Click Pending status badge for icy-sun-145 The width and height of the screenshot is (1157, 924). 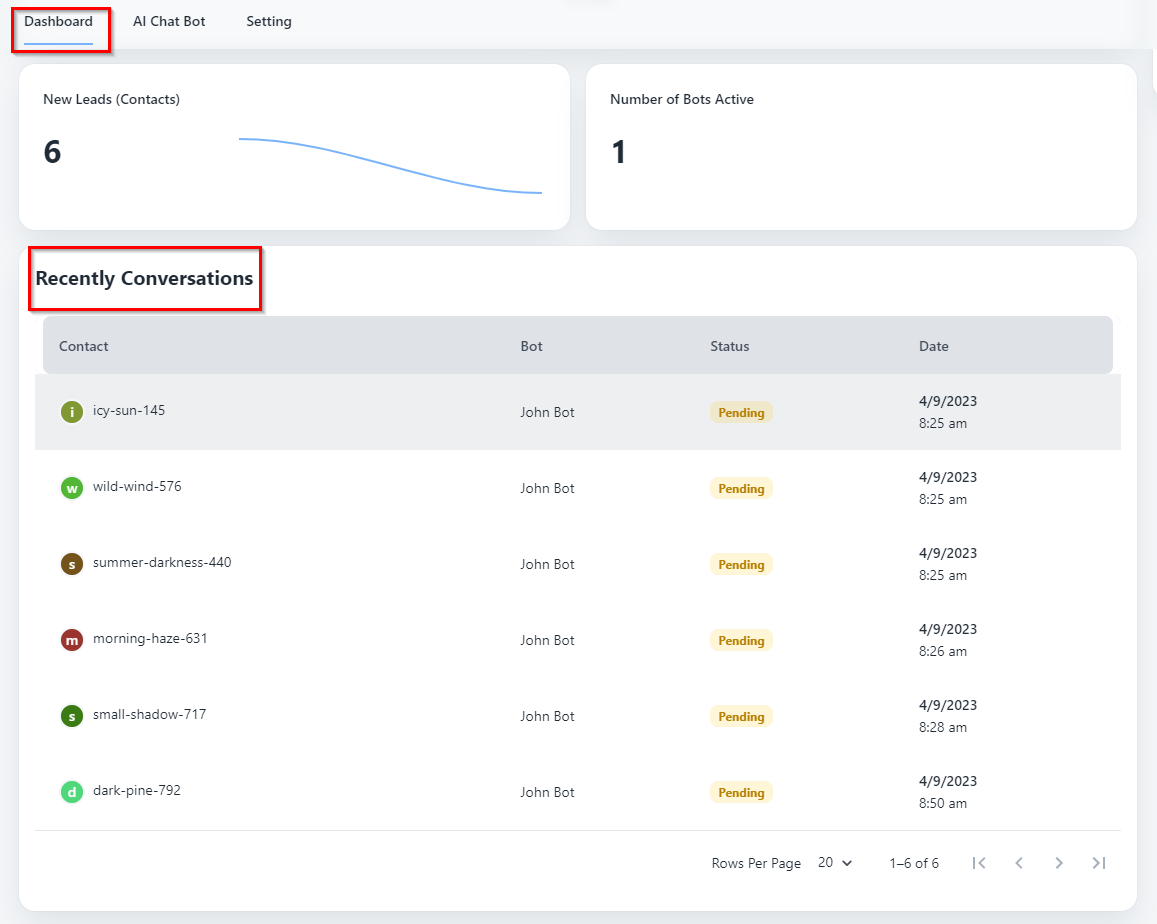point(741,413)
